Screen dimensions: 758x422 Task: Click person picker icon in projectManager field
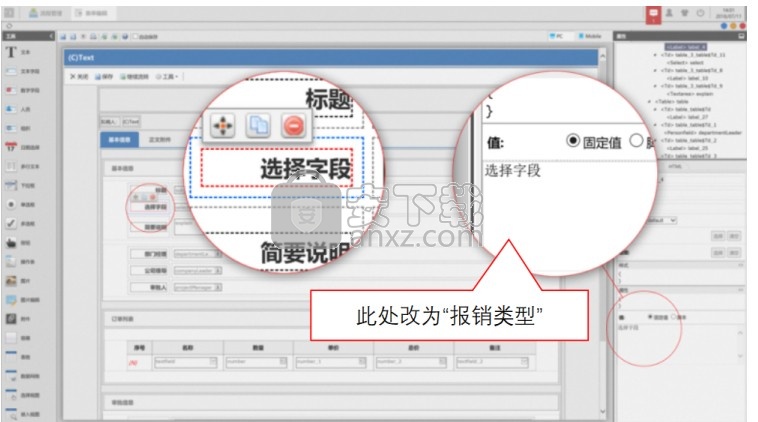click(218, 288)
